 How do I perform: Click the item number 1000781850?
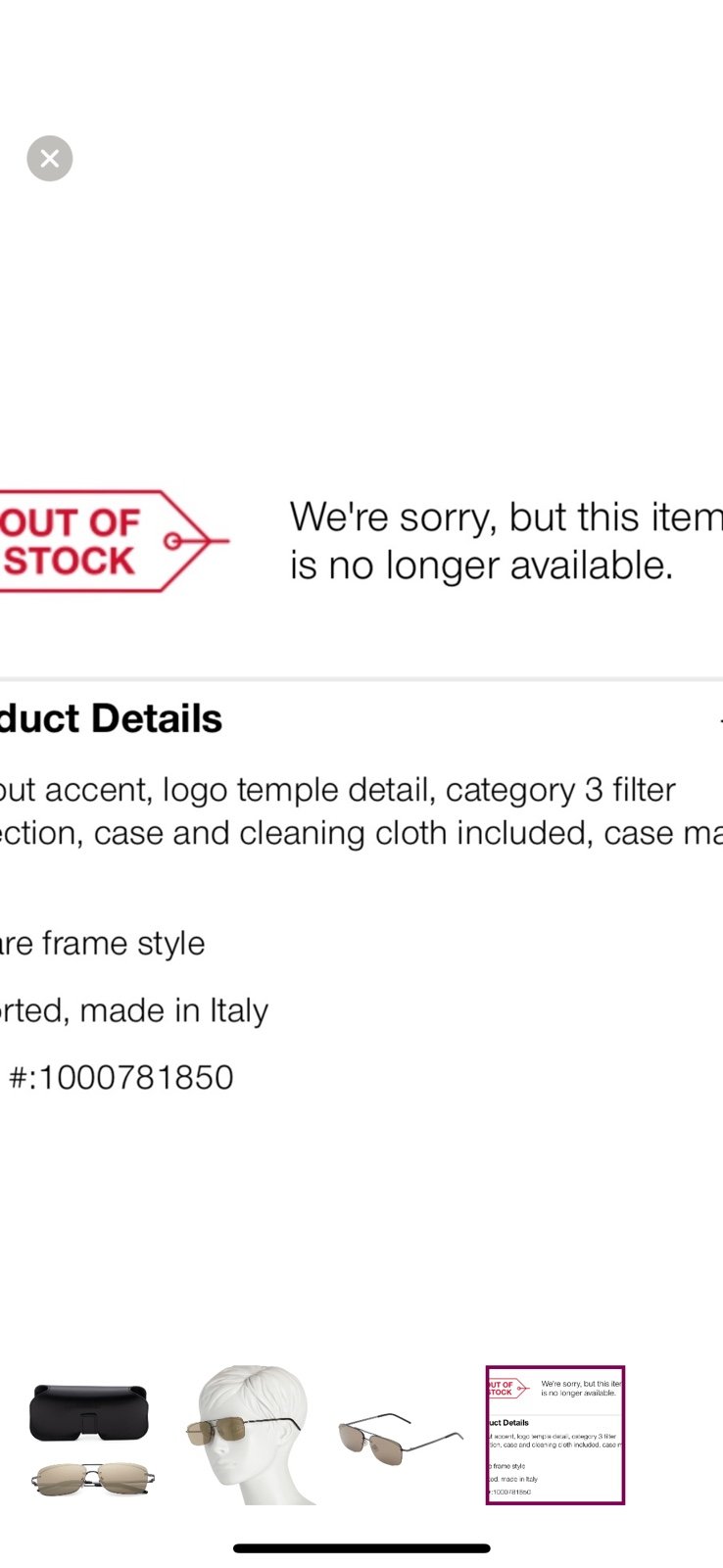(x=121, y=1078)
